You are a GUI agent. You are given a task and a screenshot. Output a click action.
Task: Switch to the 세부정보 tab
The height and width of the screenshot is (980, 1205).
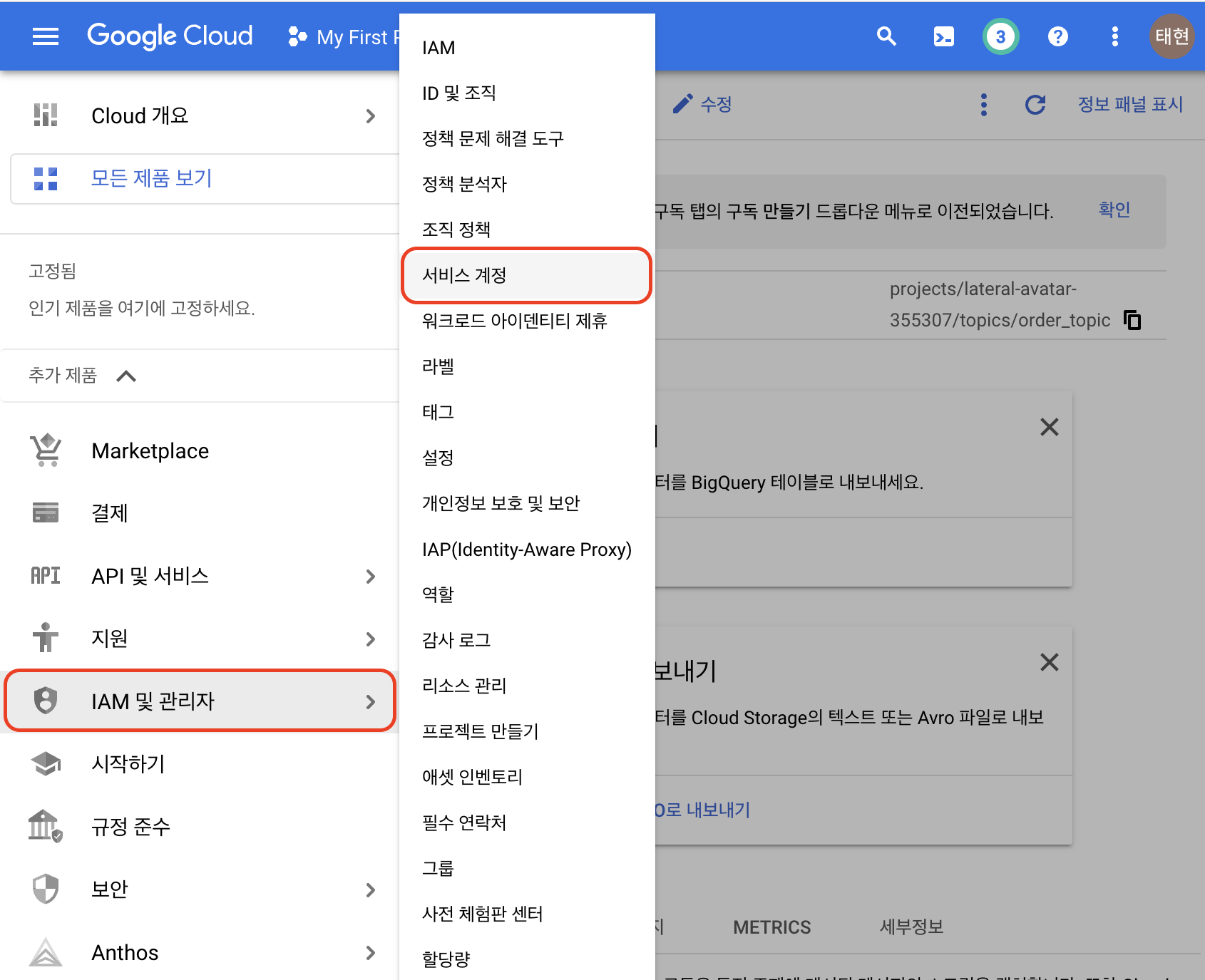(x=911, y=927)
